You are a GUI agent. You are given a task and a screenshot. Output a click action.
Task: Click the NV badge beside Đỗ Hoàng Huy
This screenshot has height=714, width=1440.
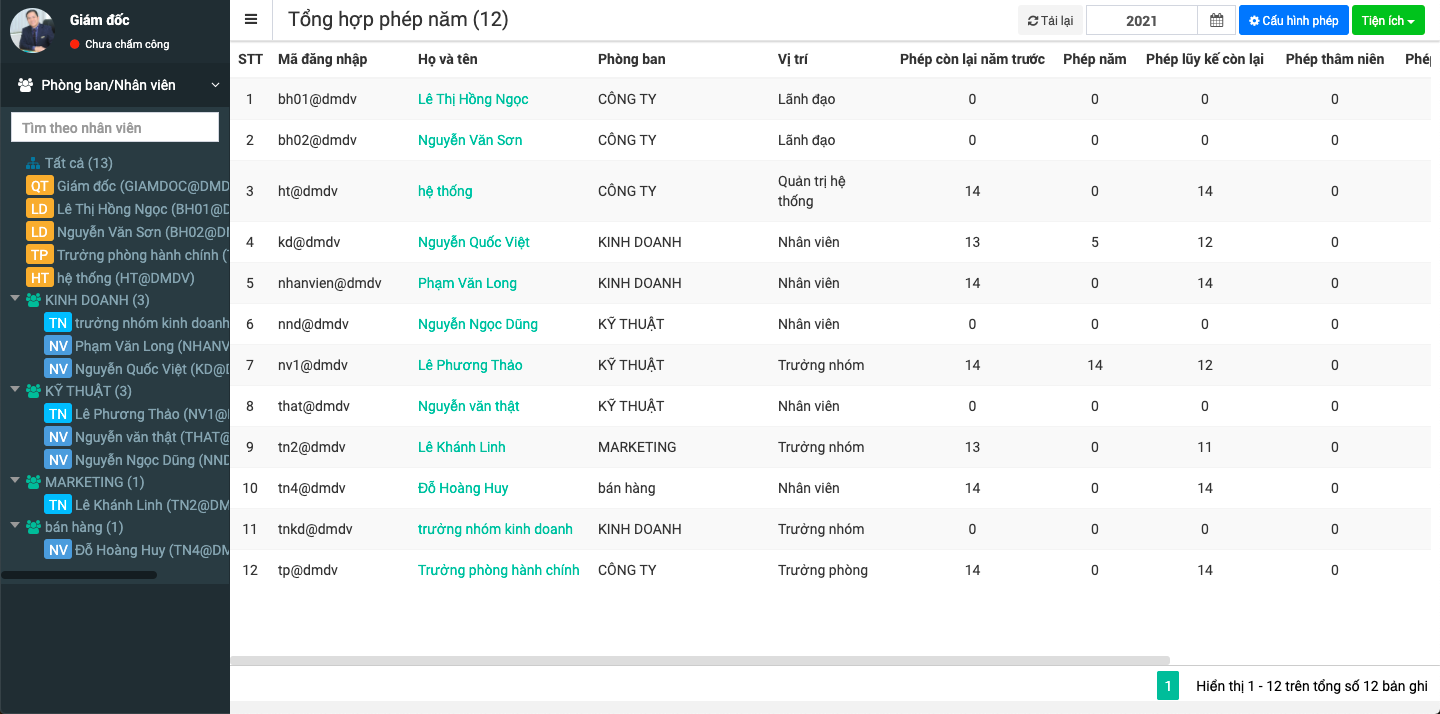point(58,550)
